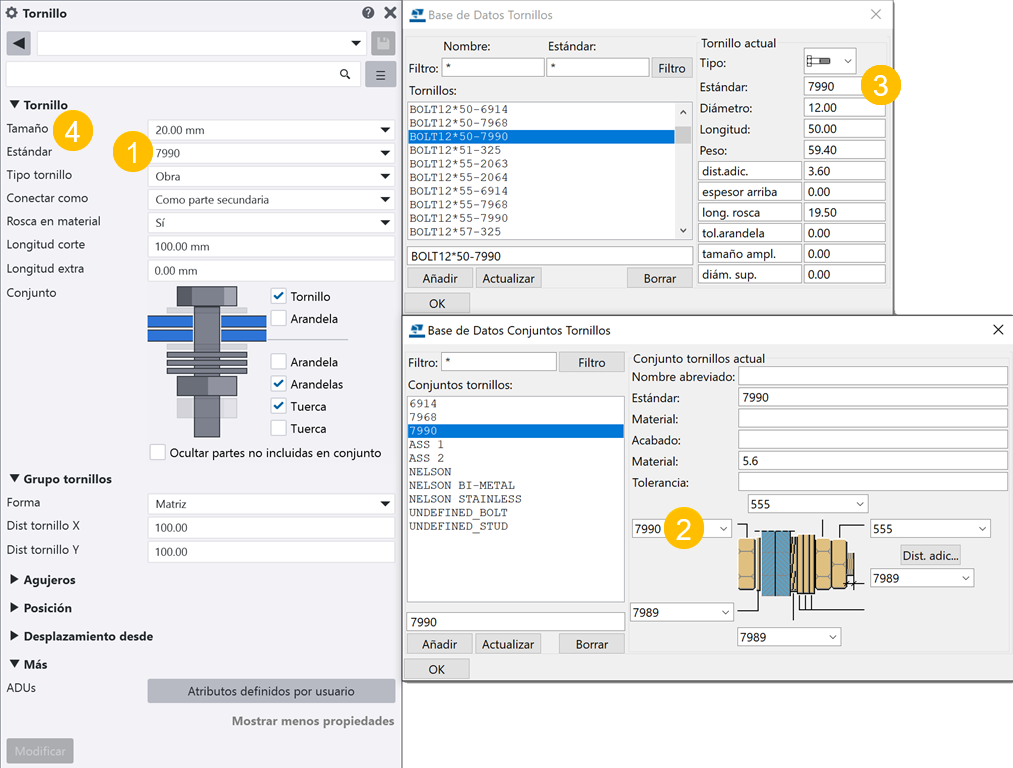Click the help question mark icon
The height and width of the screenshot is (768, 1013).
click(x=368, y=13)
